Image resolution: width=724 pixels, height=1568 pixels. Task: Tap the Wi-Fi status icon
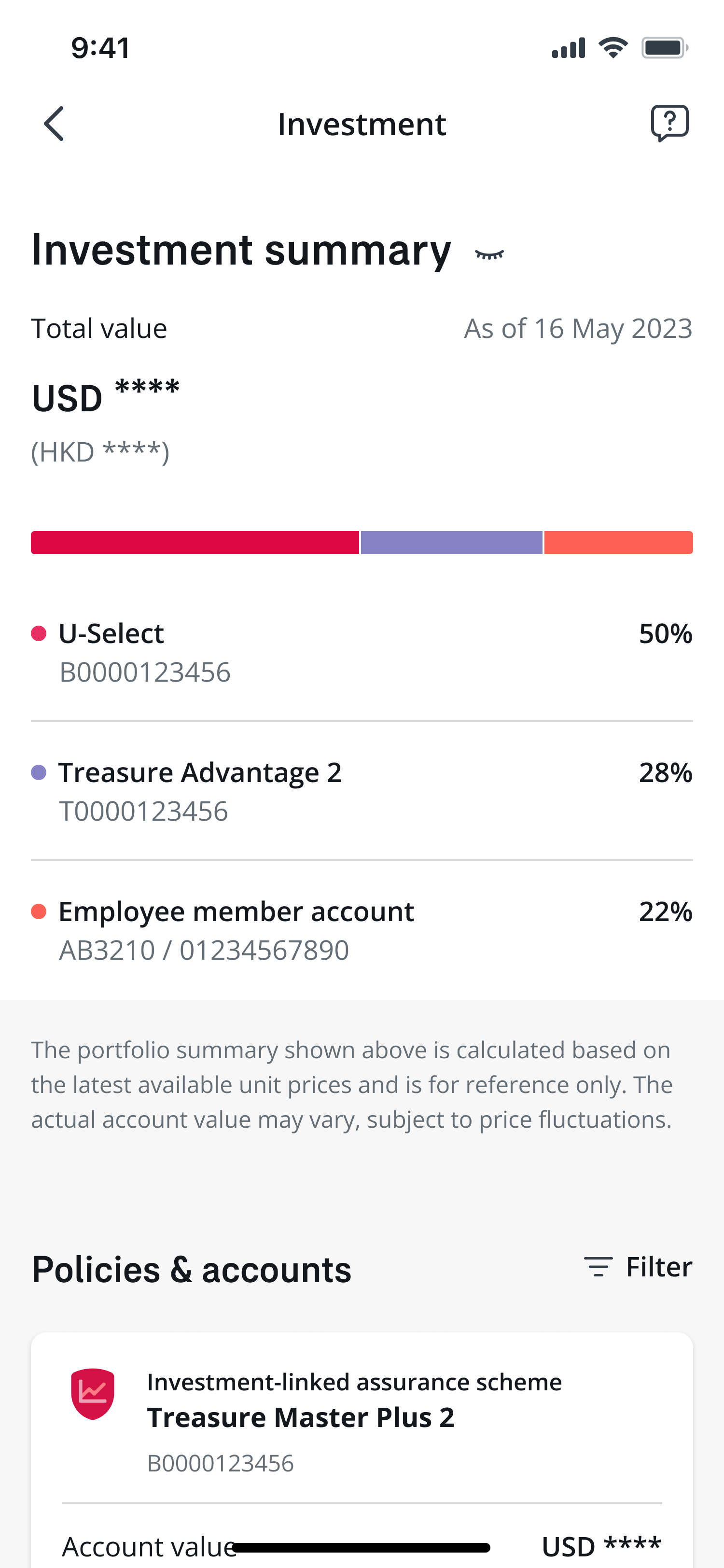click(x=613, y=47)
